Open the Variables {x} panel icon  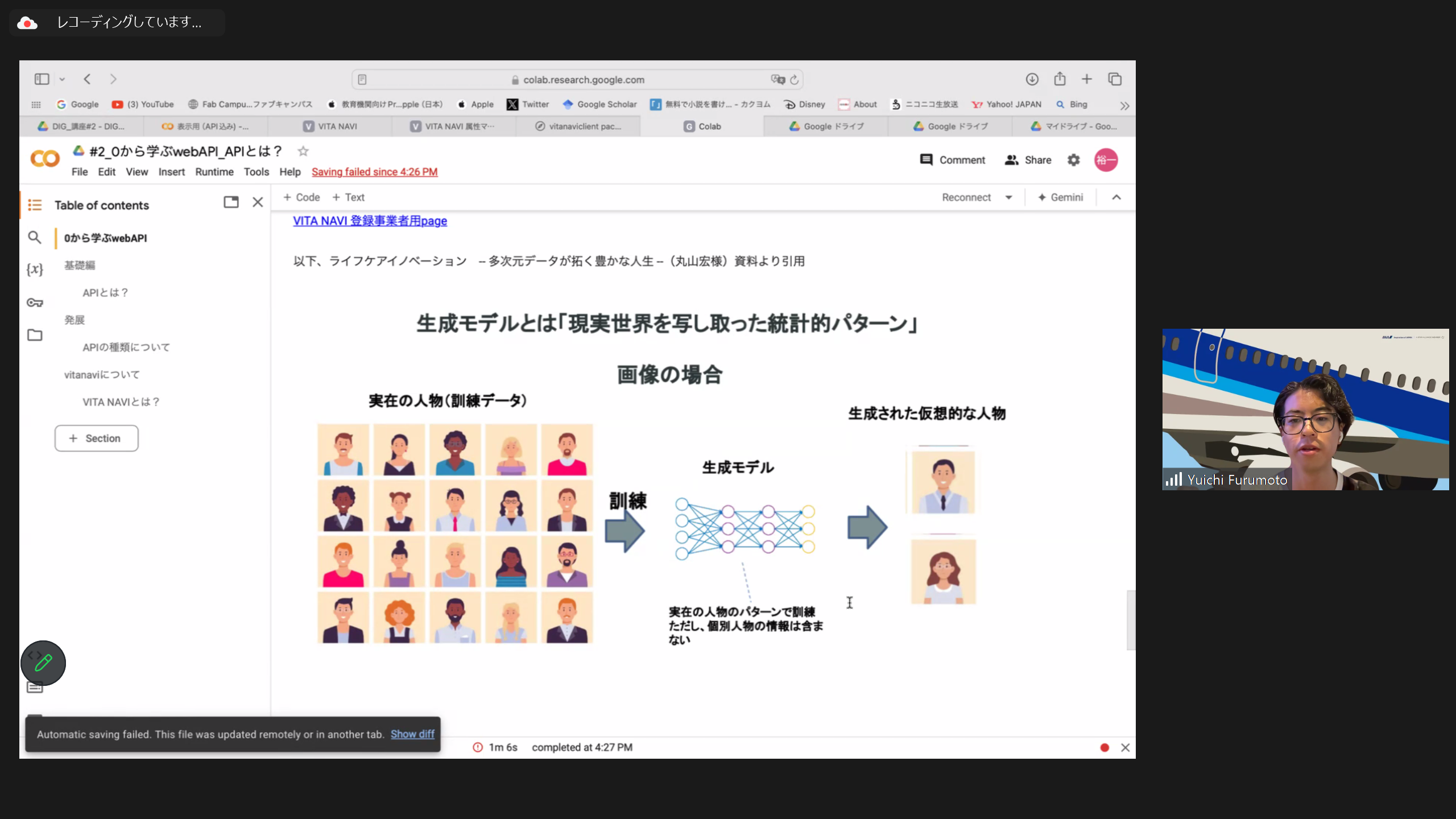[x=35, y=269]
